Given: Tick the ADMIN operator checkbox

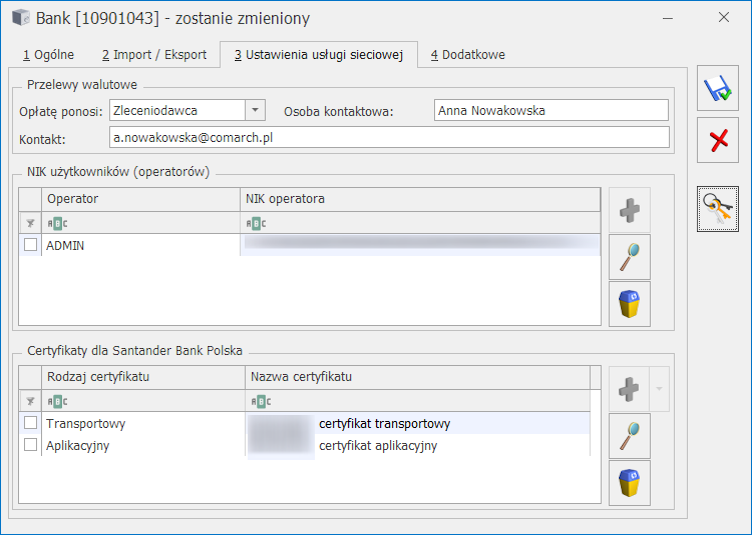Looking at the screenshot, I should [31, 245].
